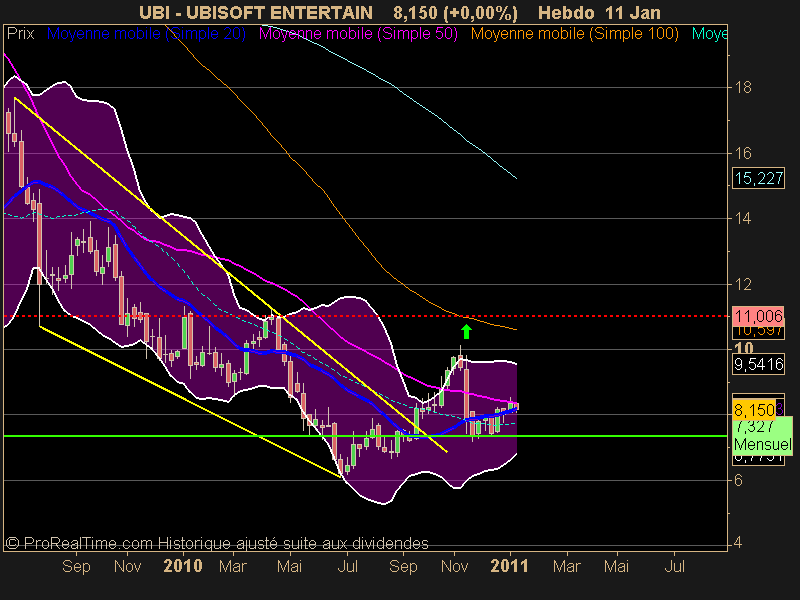
Task: Click the 'Mar' label right after 2011
Action: click(567, 566)
